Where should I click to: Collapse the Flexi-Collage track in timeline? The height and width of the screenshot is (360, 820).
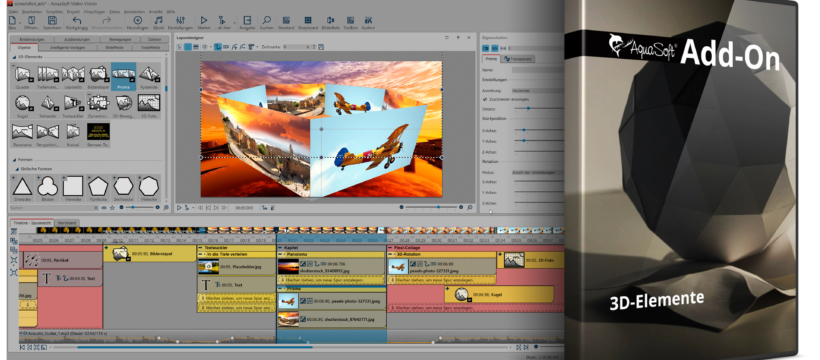tap(391, 248)
